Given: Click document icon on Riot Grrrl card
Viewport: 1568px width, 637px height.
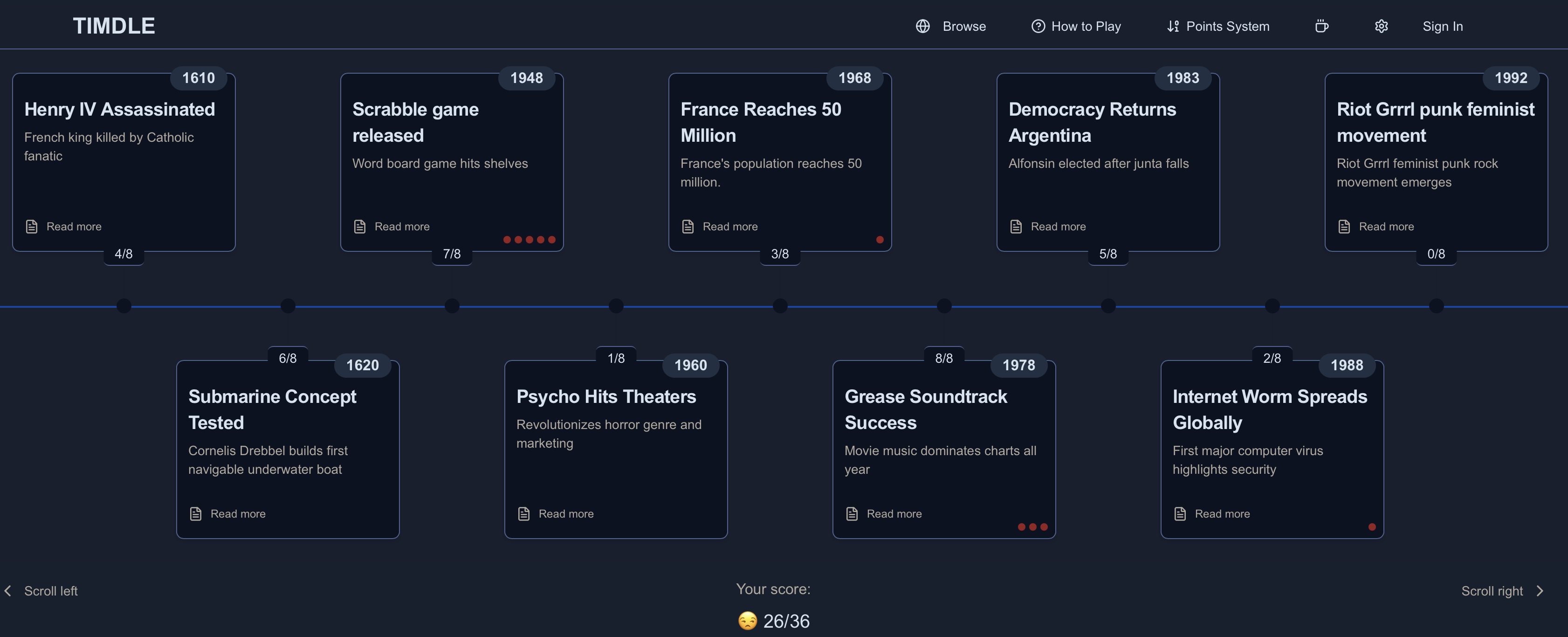Looking at the screenshot, I should (1344, 227).
